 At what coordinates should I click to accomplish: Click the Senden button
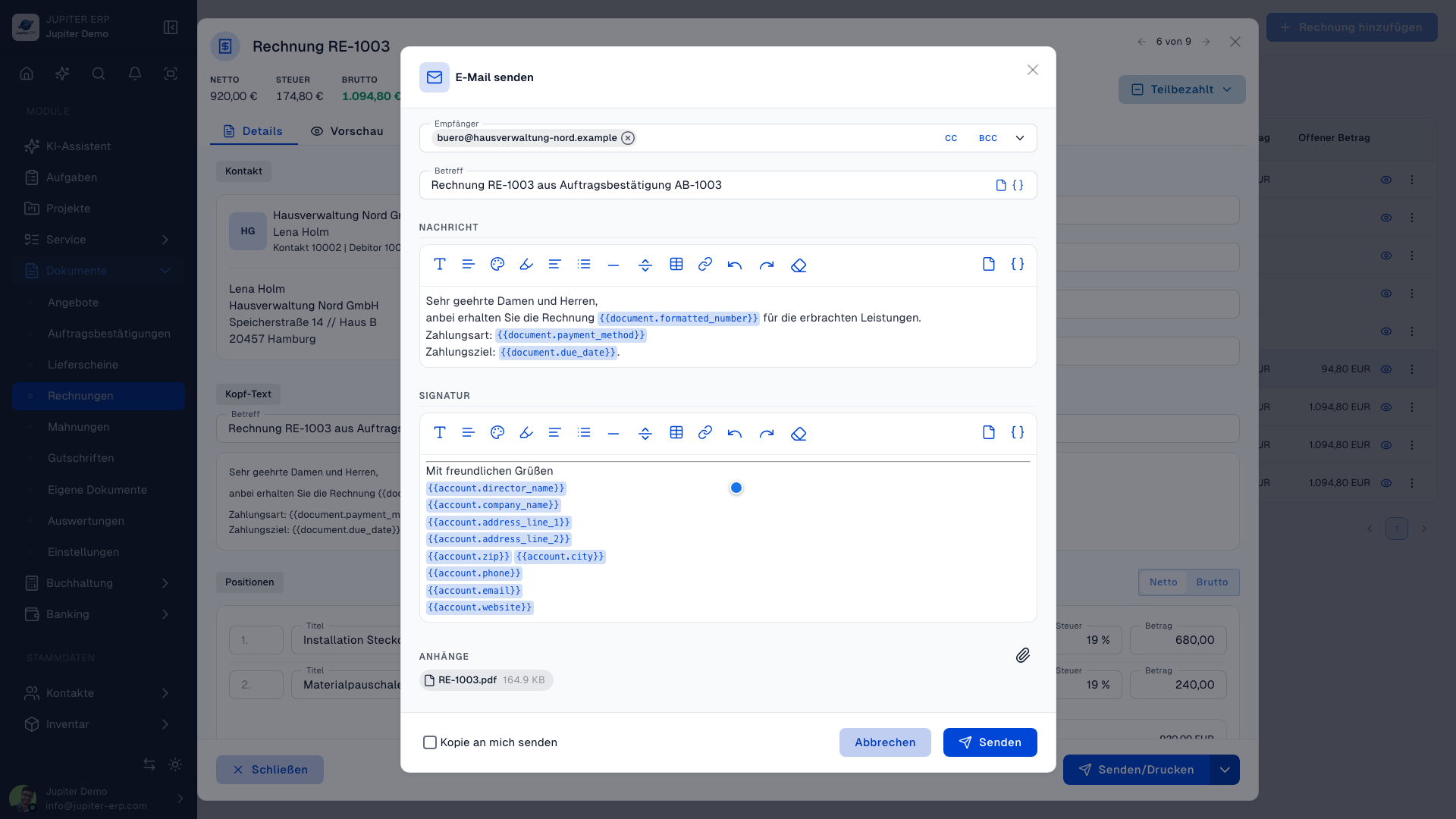[x=990, y=742]
